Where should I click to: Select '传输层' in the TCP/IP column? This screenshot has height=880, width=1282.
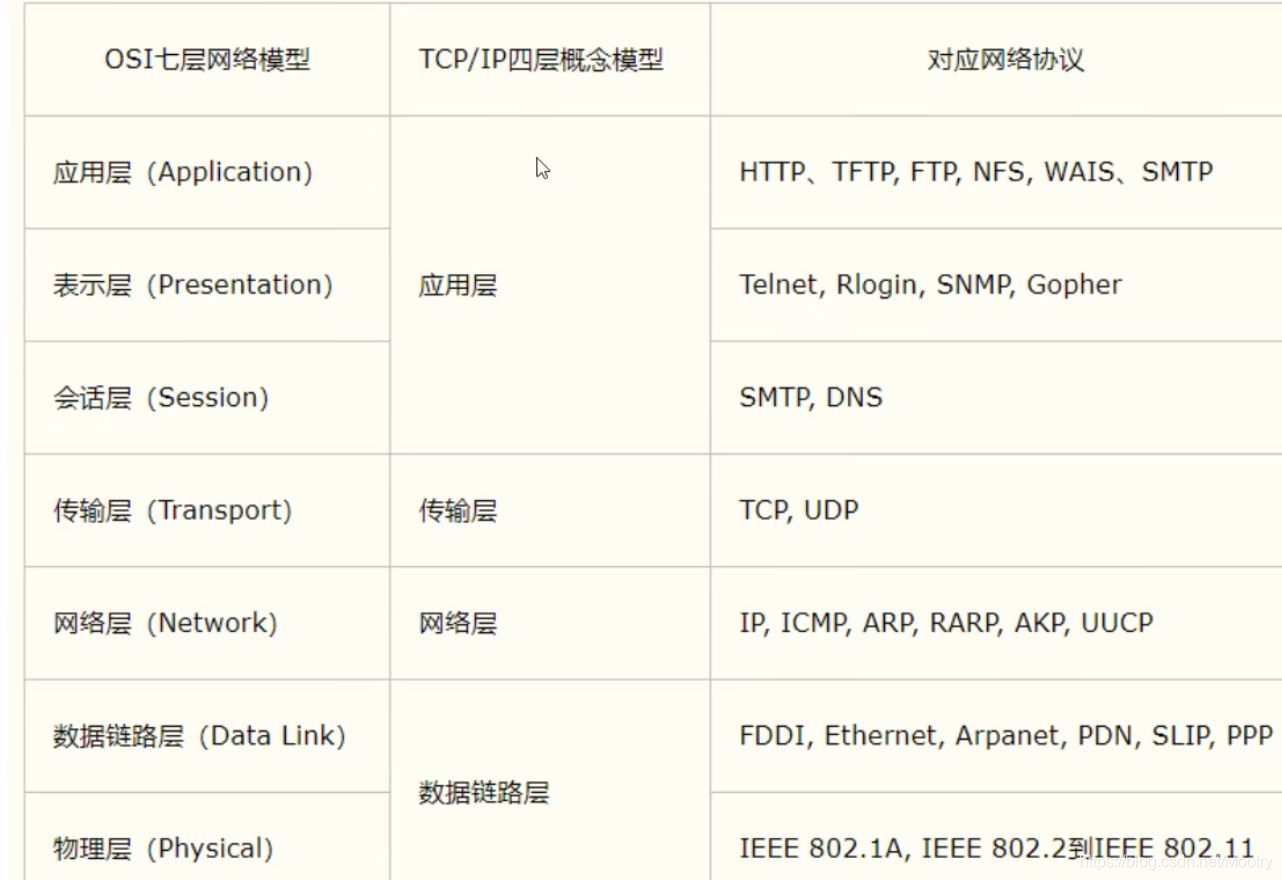(x=550, y=511)
